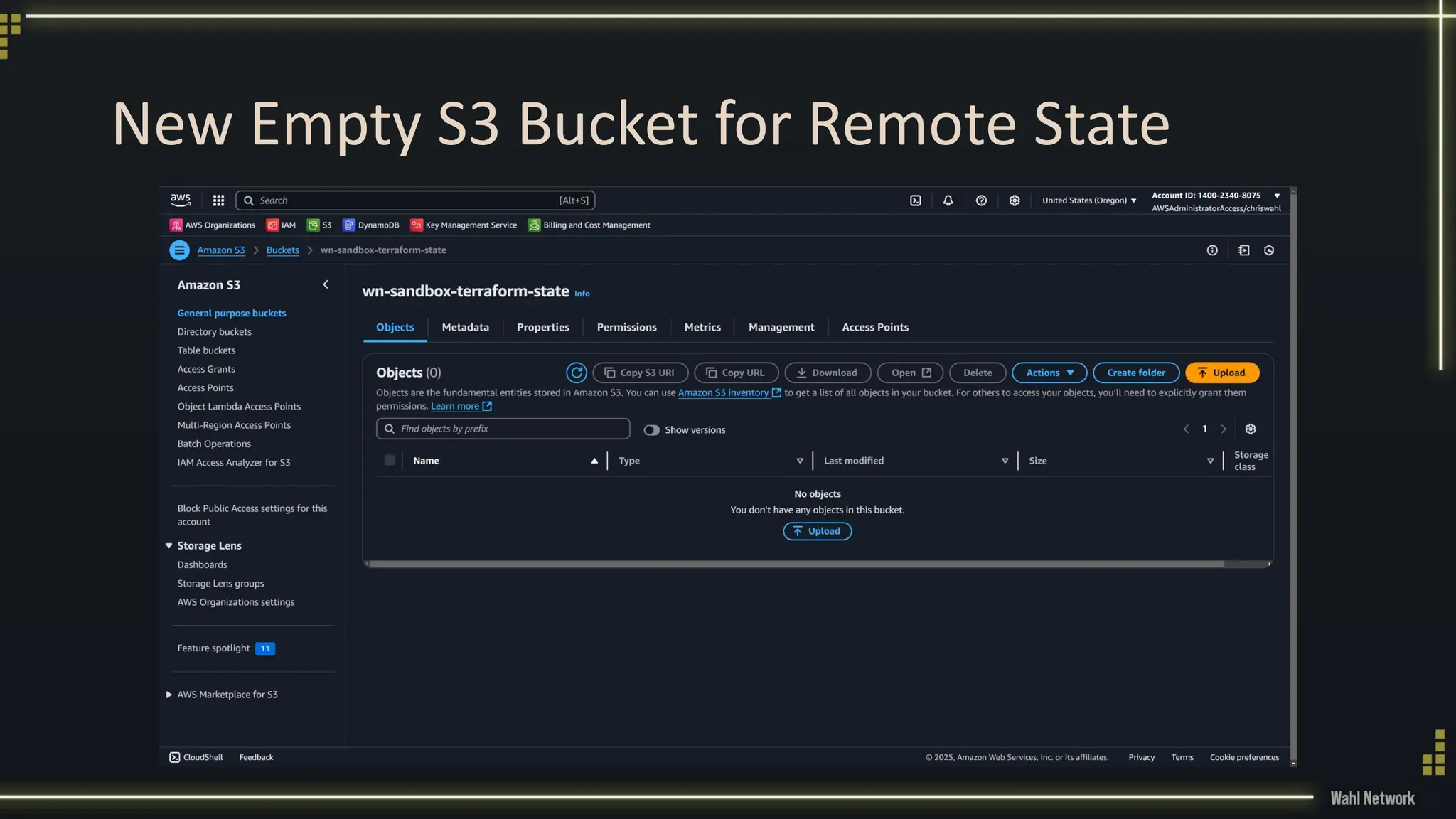
Task: Open Feature spotlight in sidebar
Action: click(226, 648)
